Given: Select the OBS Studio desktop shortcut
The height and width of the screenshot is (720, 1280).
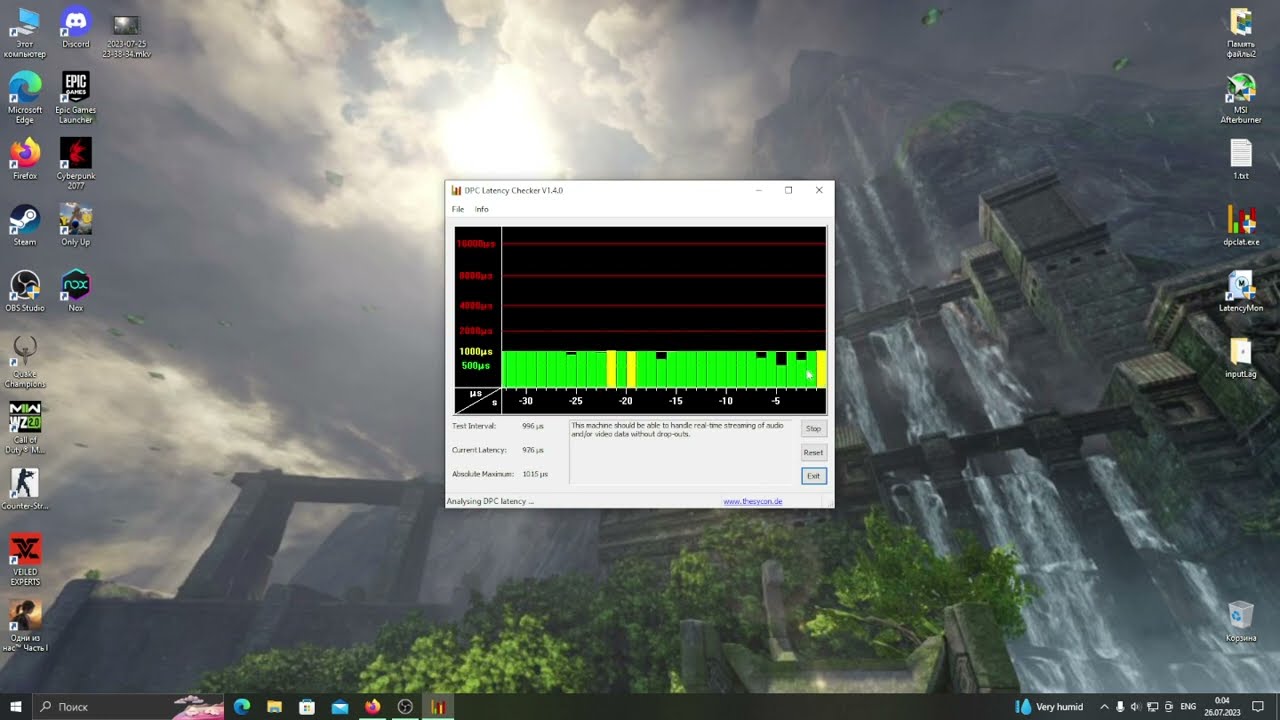Looking at the screenshot, I should point(25,291).
